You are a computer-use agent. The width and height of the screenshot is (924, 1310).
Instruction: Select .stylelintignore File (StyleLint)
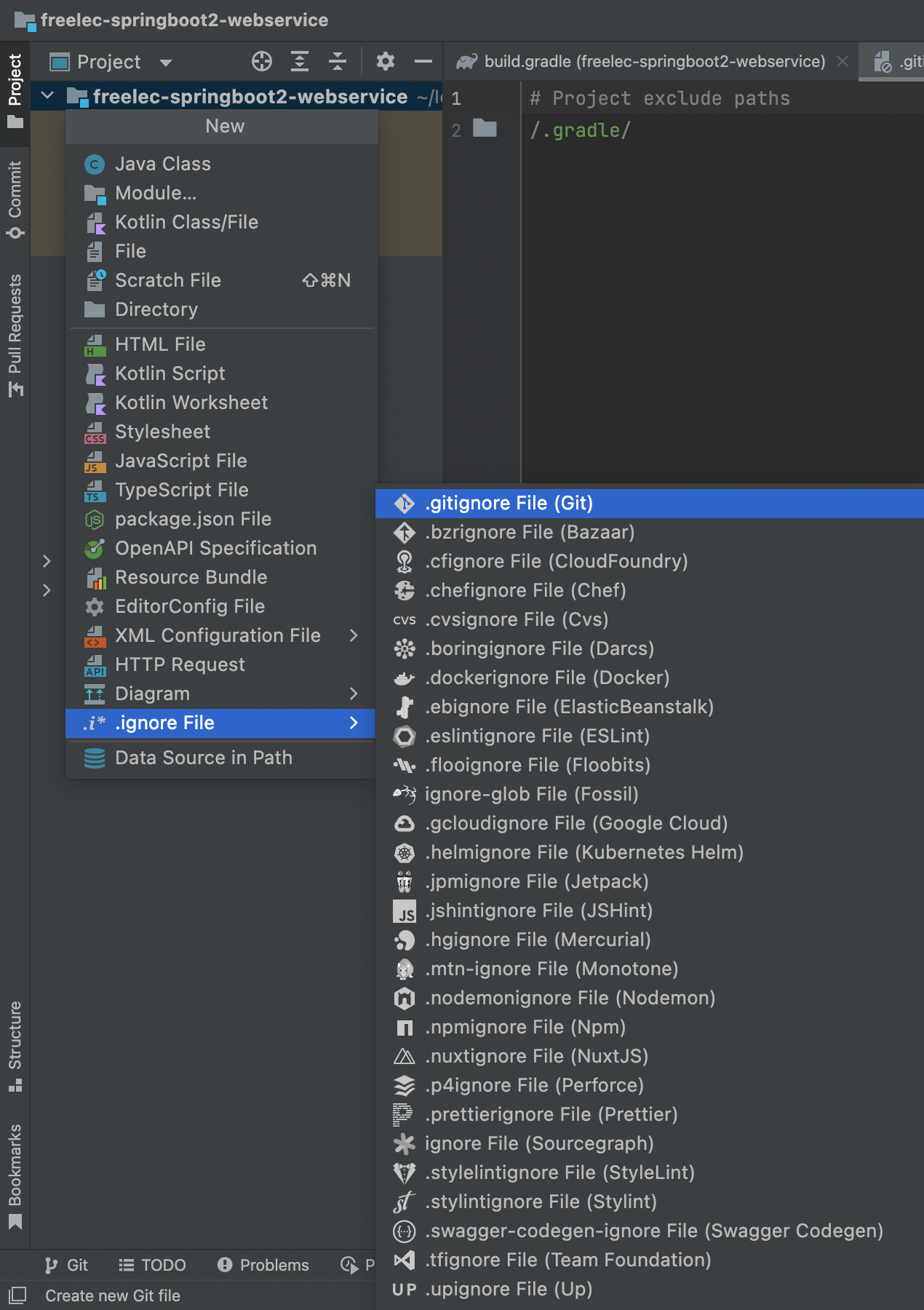click(x=650, y=1172)
